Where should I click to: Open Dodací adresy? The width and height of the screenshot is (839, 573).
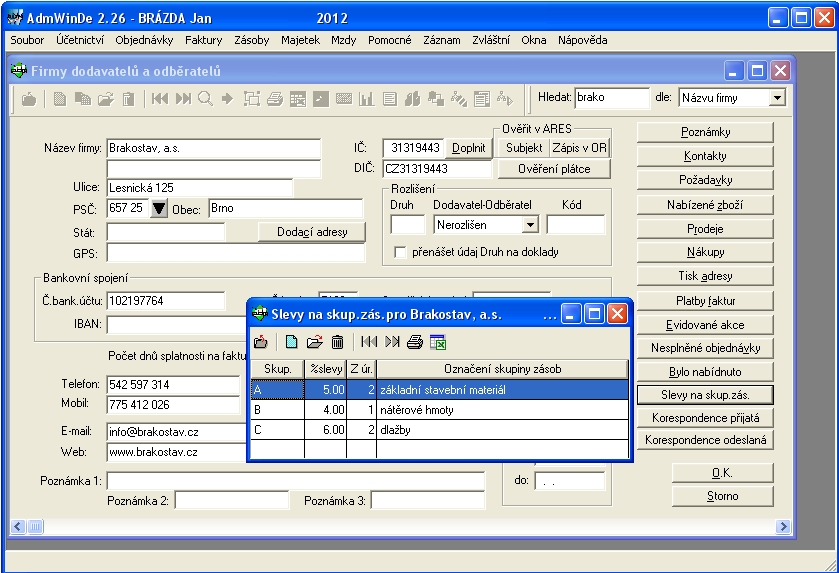coord(312,232)
